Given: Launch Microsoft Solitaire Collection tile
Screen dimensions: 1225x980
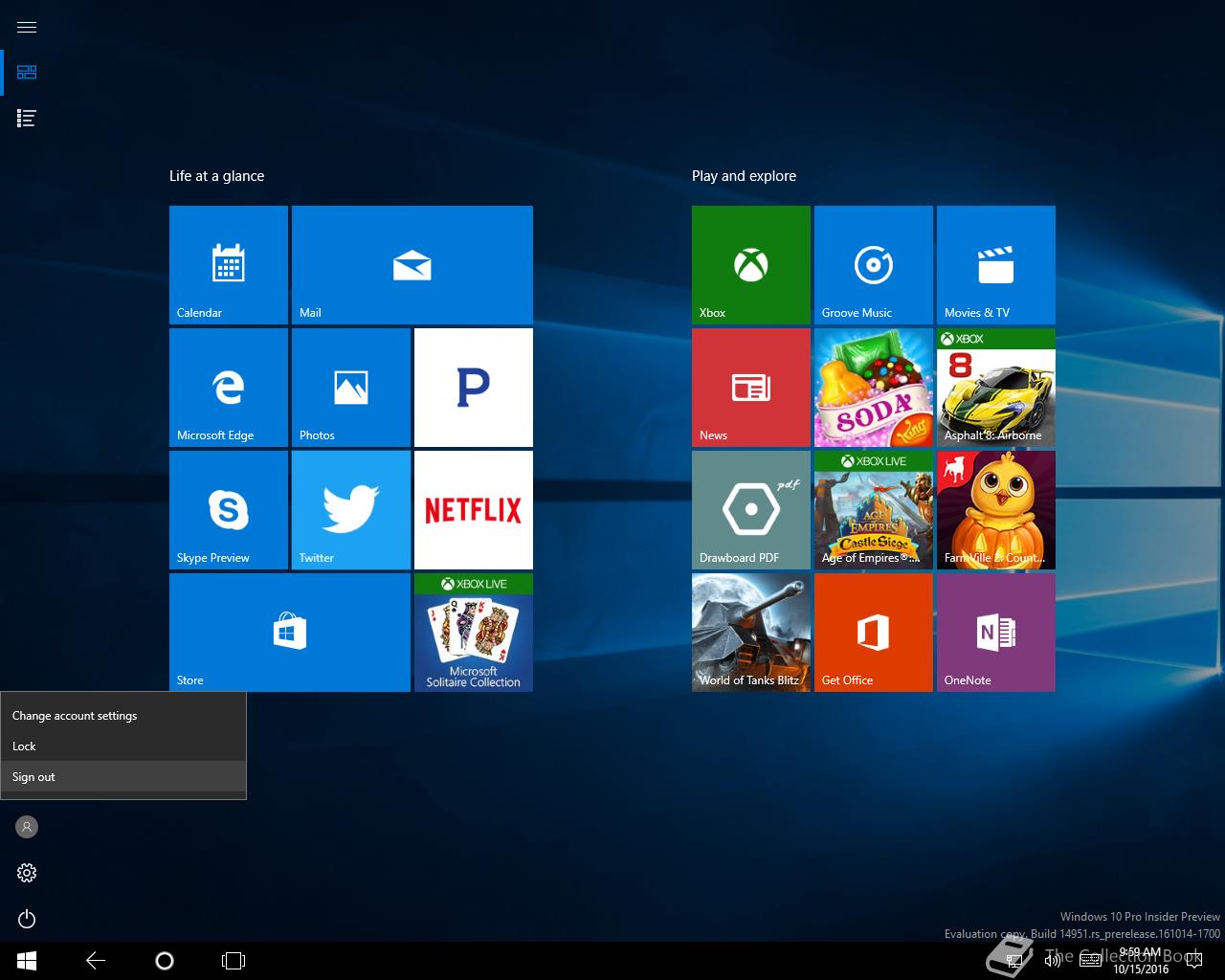Looking at the screenshot, I should pyautogui.click(x=474, y=633).
